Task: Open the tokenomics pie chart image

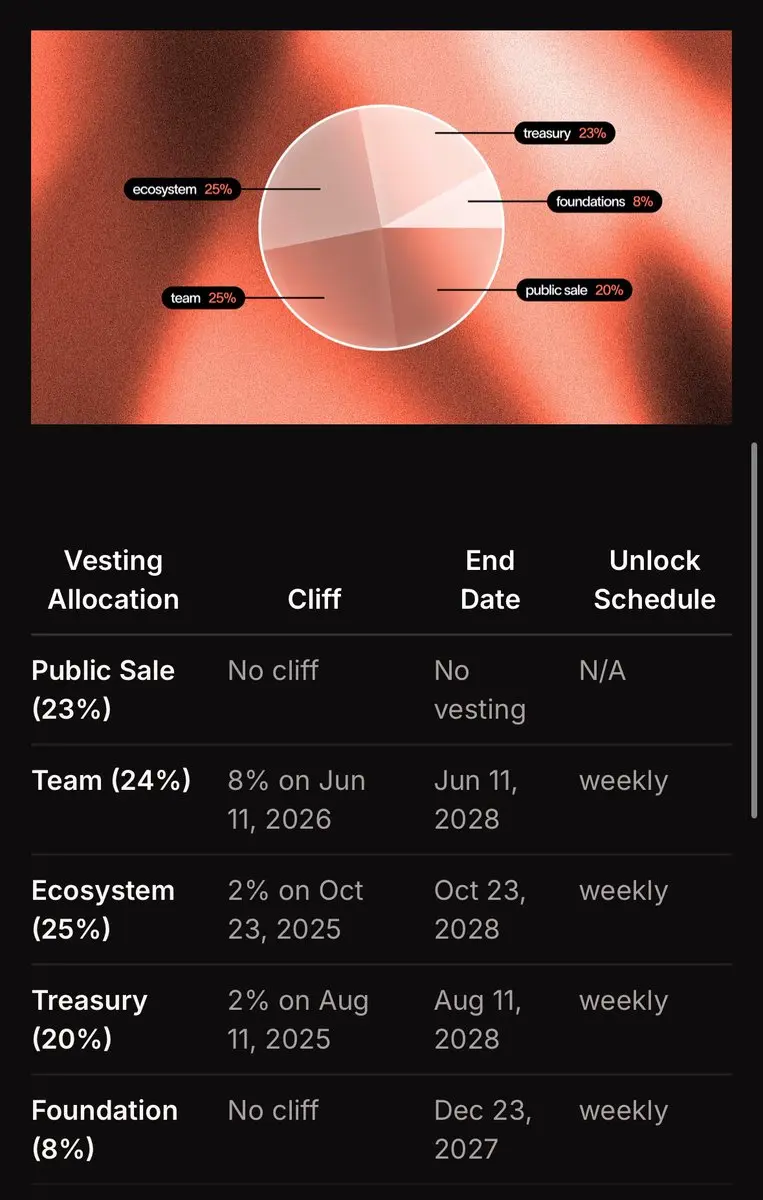Action: 381,227
